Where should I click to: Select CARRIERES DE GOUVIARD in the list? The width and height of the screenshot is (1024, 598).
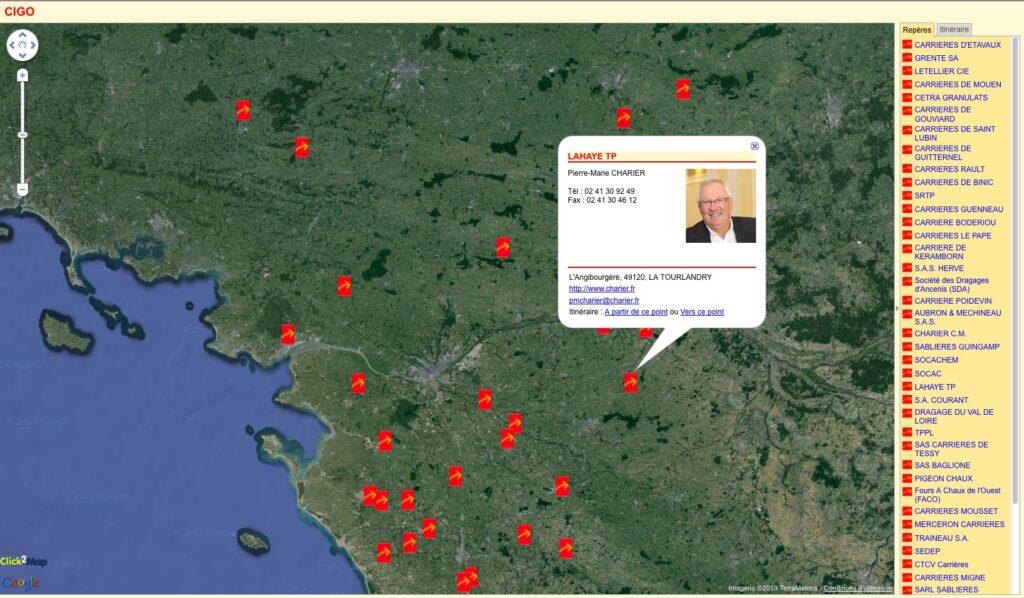click(942, 114)
